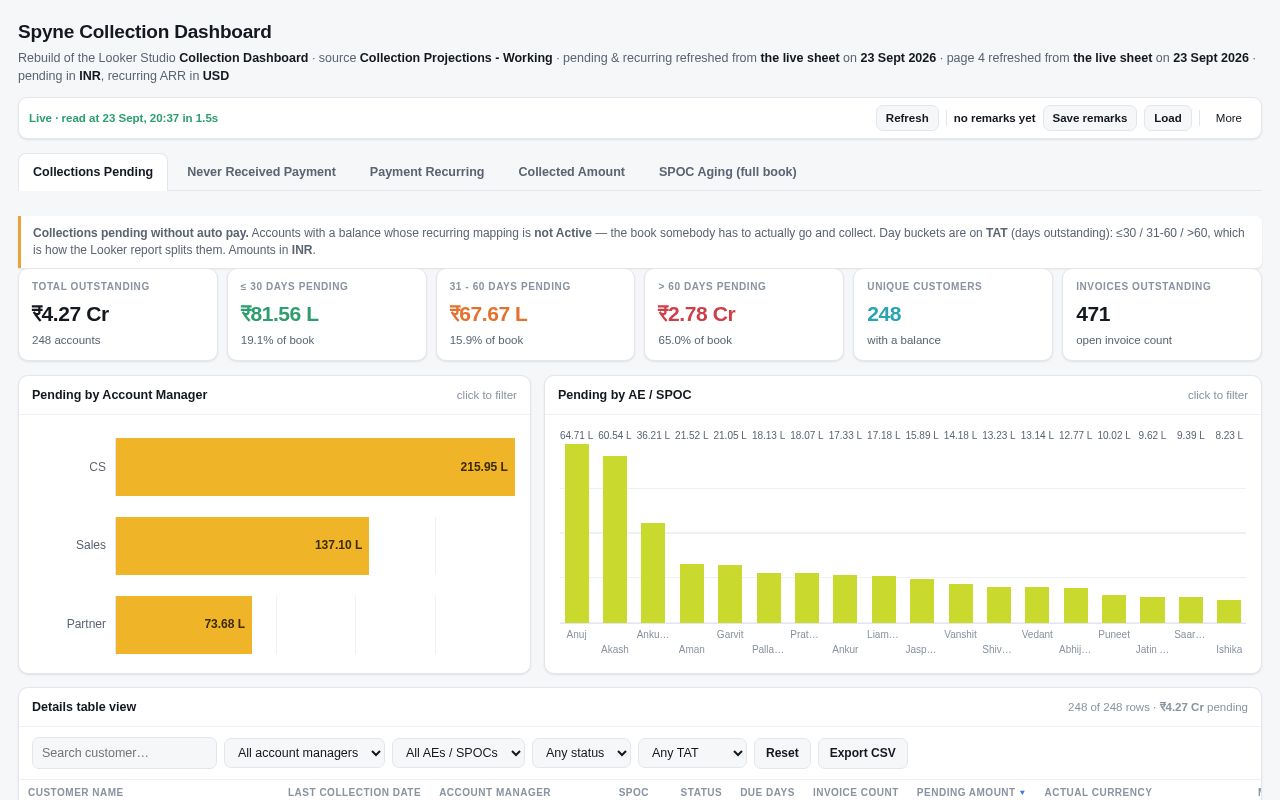Click the Unique Customers 248 card

click(953, 314)
